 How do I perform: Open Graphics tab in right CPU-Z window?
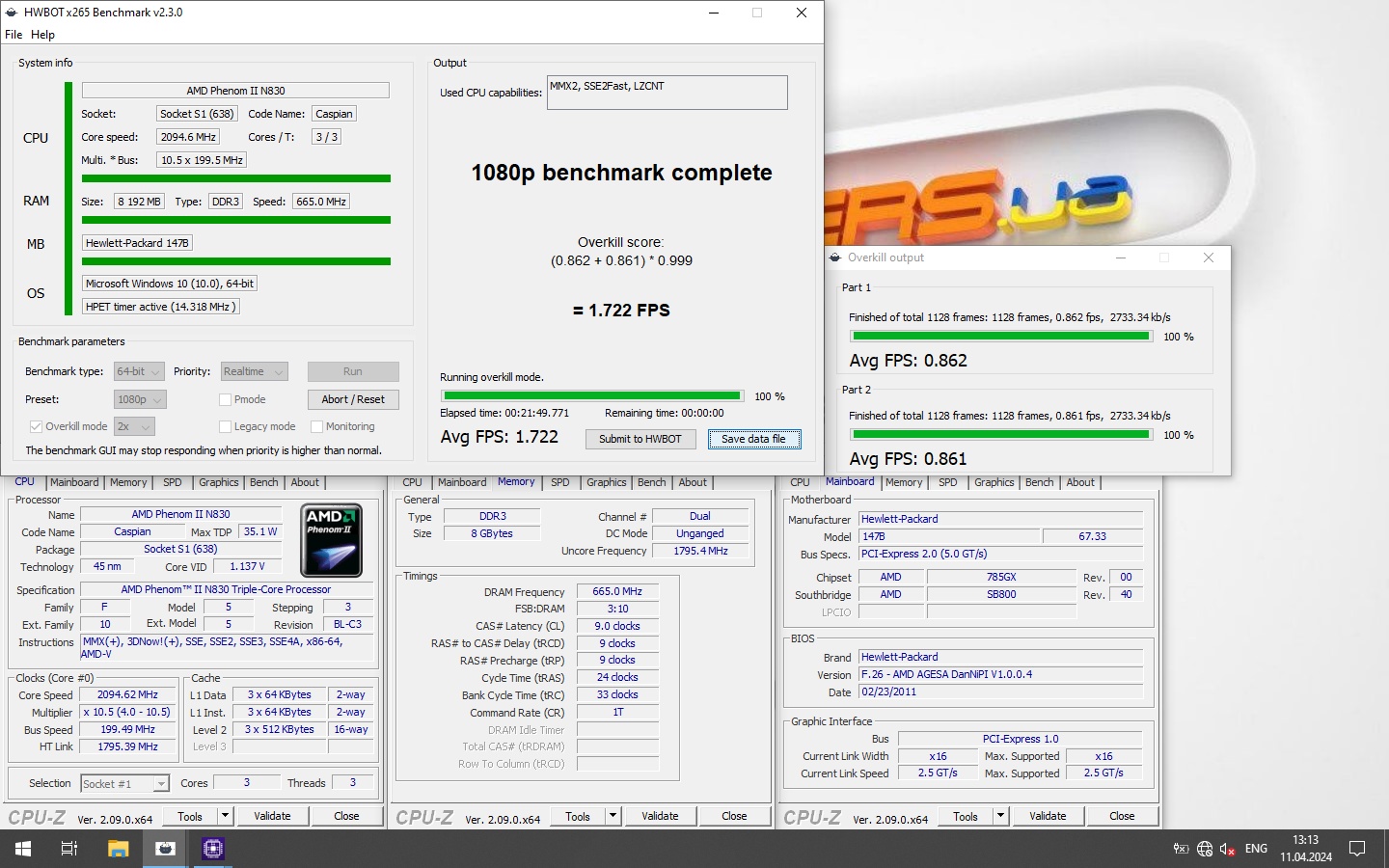994,482
